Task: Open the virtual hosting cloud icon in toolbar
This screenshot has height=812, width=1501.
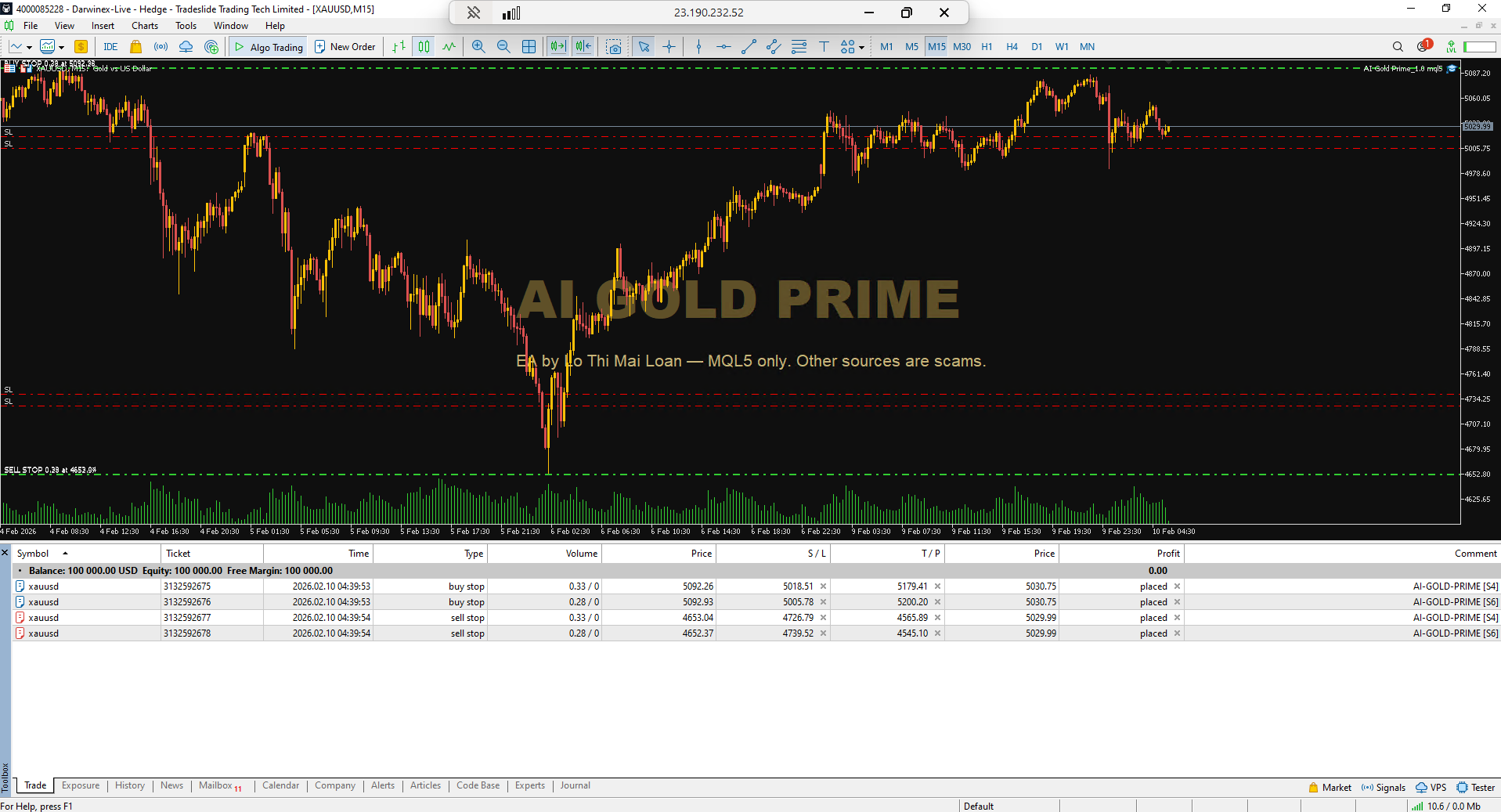Action: pyautogui.click(x=186, y=47)
